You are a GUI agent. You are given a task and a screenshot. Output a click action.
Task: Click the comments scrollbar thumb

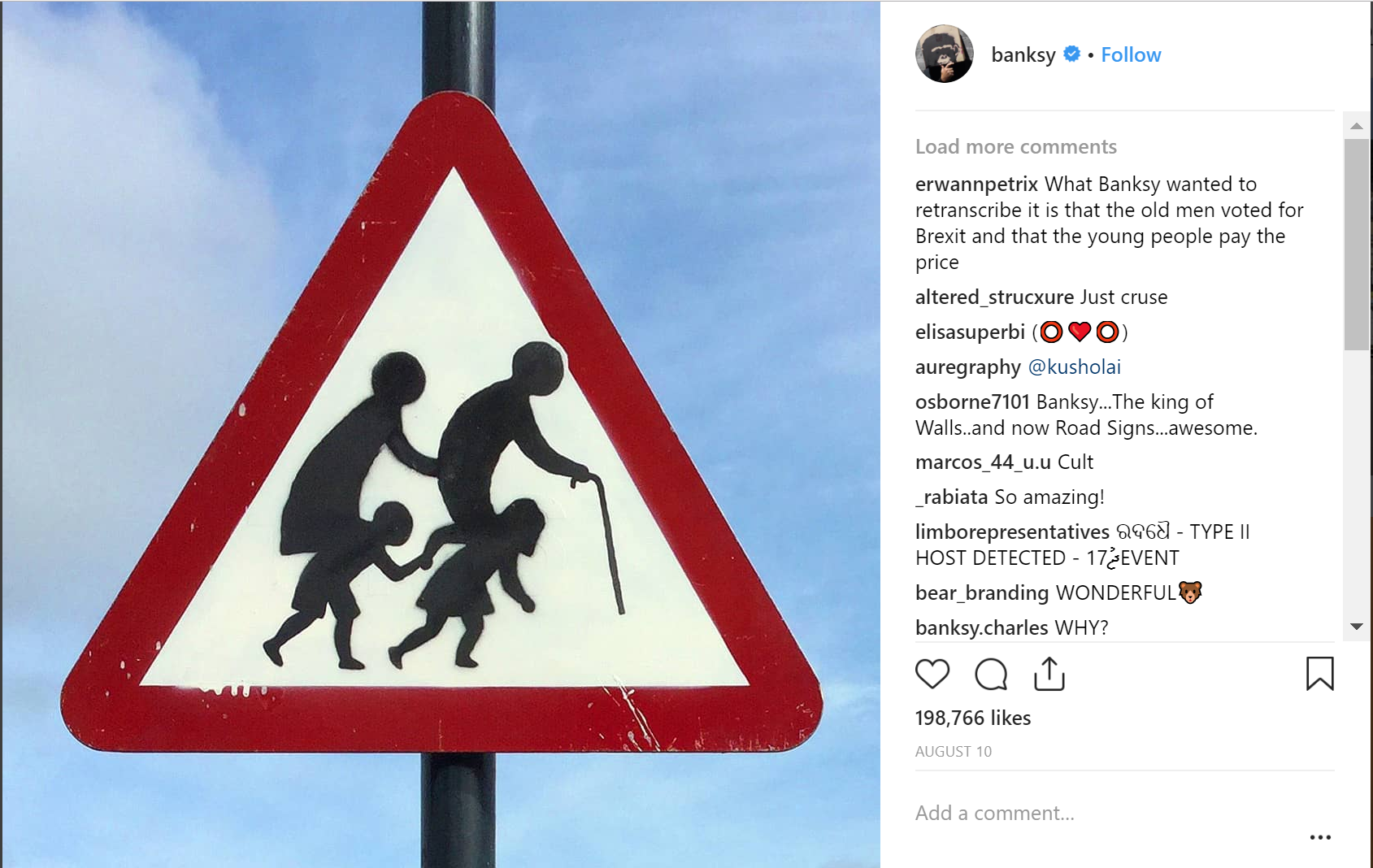(1356, 245)
